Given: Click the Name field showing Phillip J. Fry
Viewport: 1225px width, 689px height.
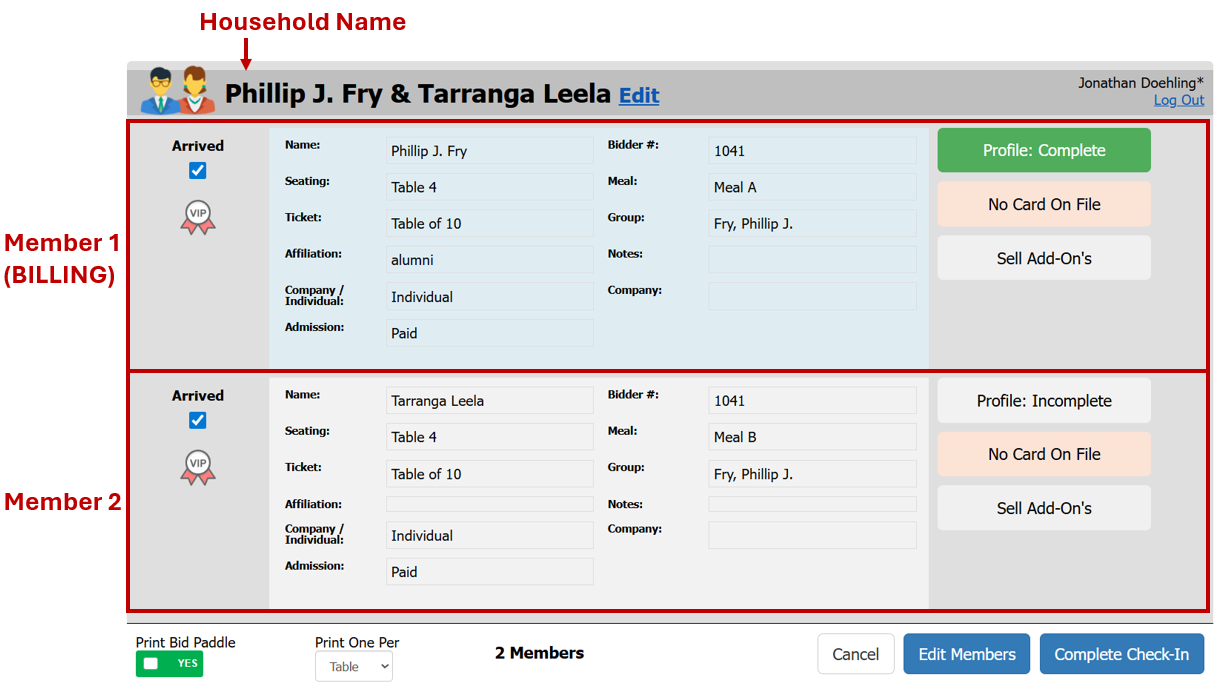Looking at the screenshot, I should [490, 151].
